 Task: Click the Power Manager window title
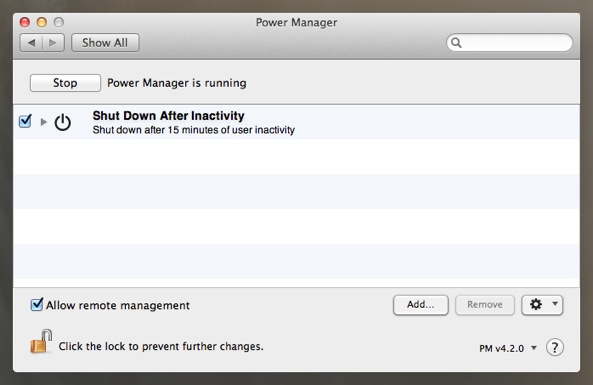click(x=296, y=22)
